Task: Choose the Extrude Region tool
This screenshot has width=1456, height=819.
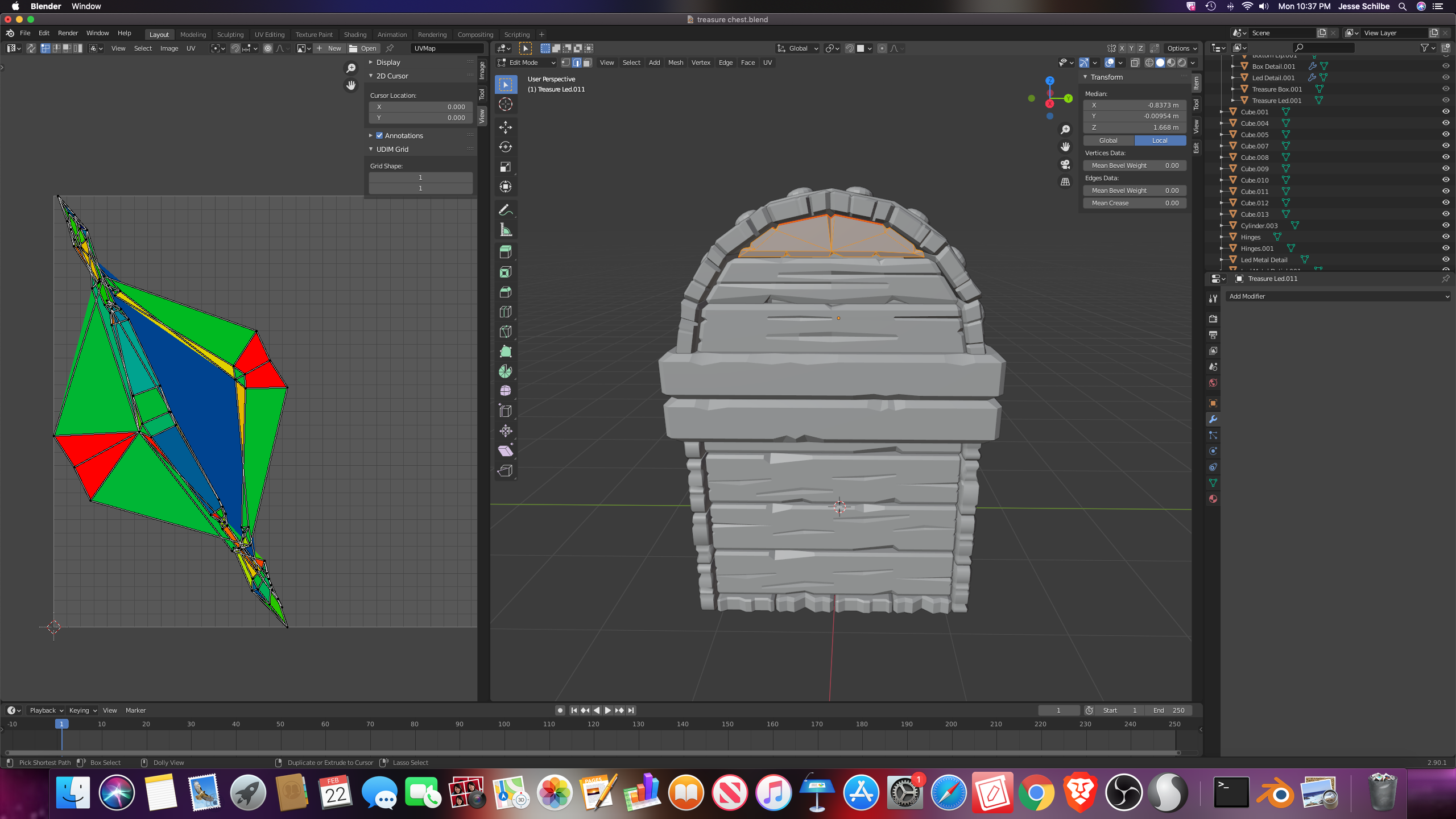Action: click(x=505, y=252)
